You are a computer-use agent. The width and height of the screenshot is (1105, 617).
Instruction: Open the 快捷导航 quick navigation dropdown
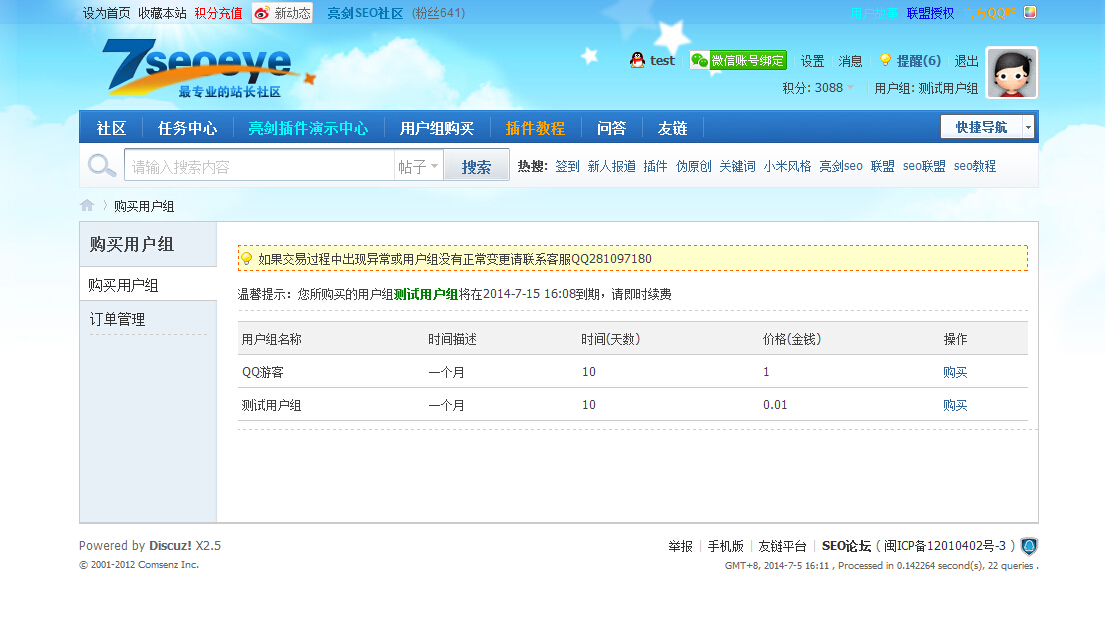tap(1028, 127)
